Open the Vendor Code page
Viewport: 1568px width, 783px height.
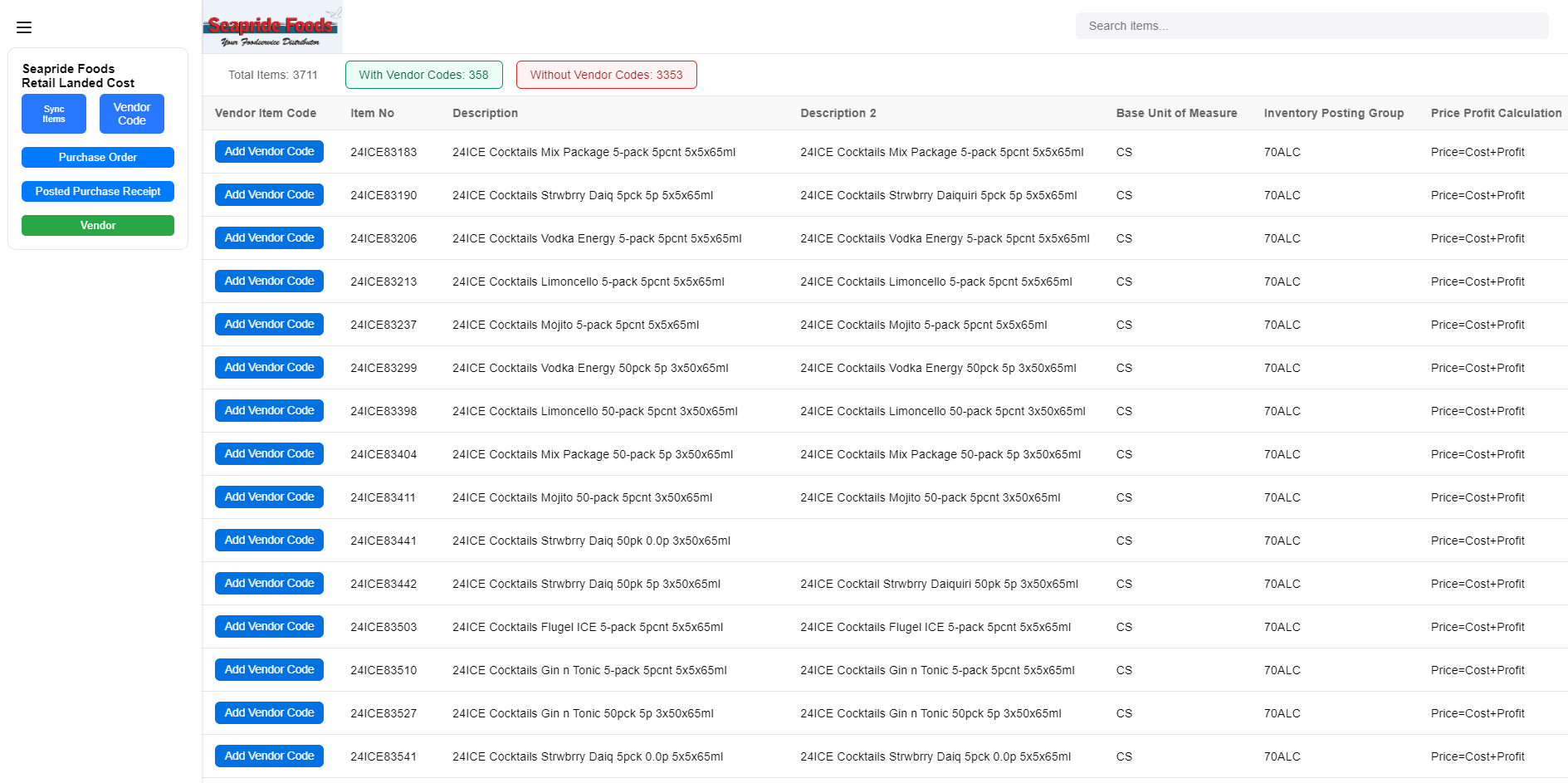coord(132,114)
